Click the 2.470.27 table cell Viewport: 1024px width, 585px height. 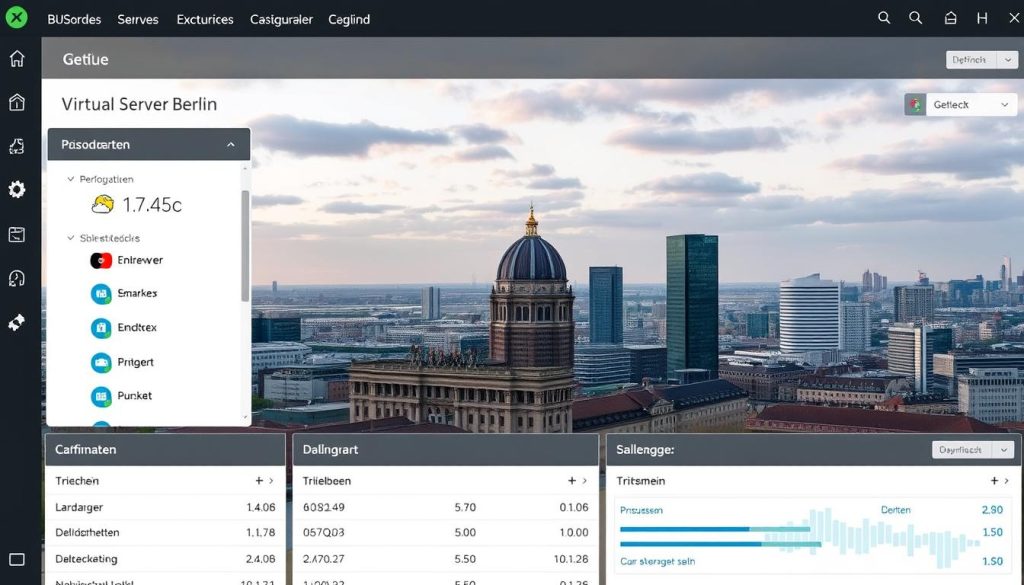pyautogui.click(x=324, y=559)
